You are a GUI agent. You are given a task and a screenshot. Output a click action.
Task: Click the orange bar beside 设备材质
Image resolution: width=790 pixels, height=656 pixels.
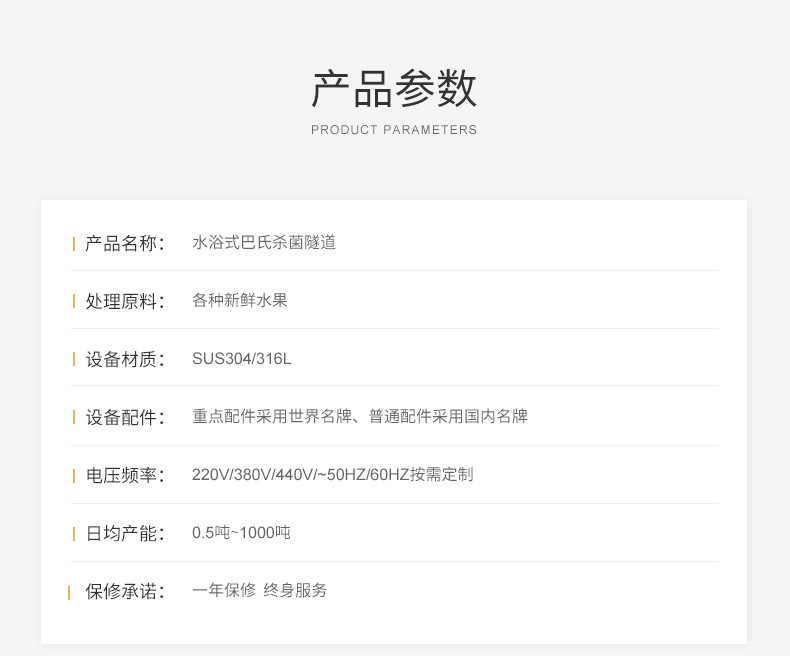click(x=74, y=360)
